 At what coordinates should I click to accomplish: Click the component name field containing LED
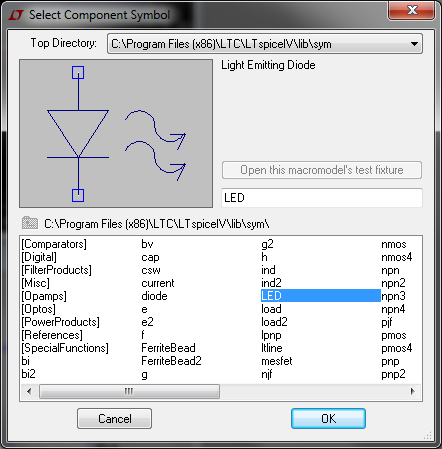[x=322, y=198]
